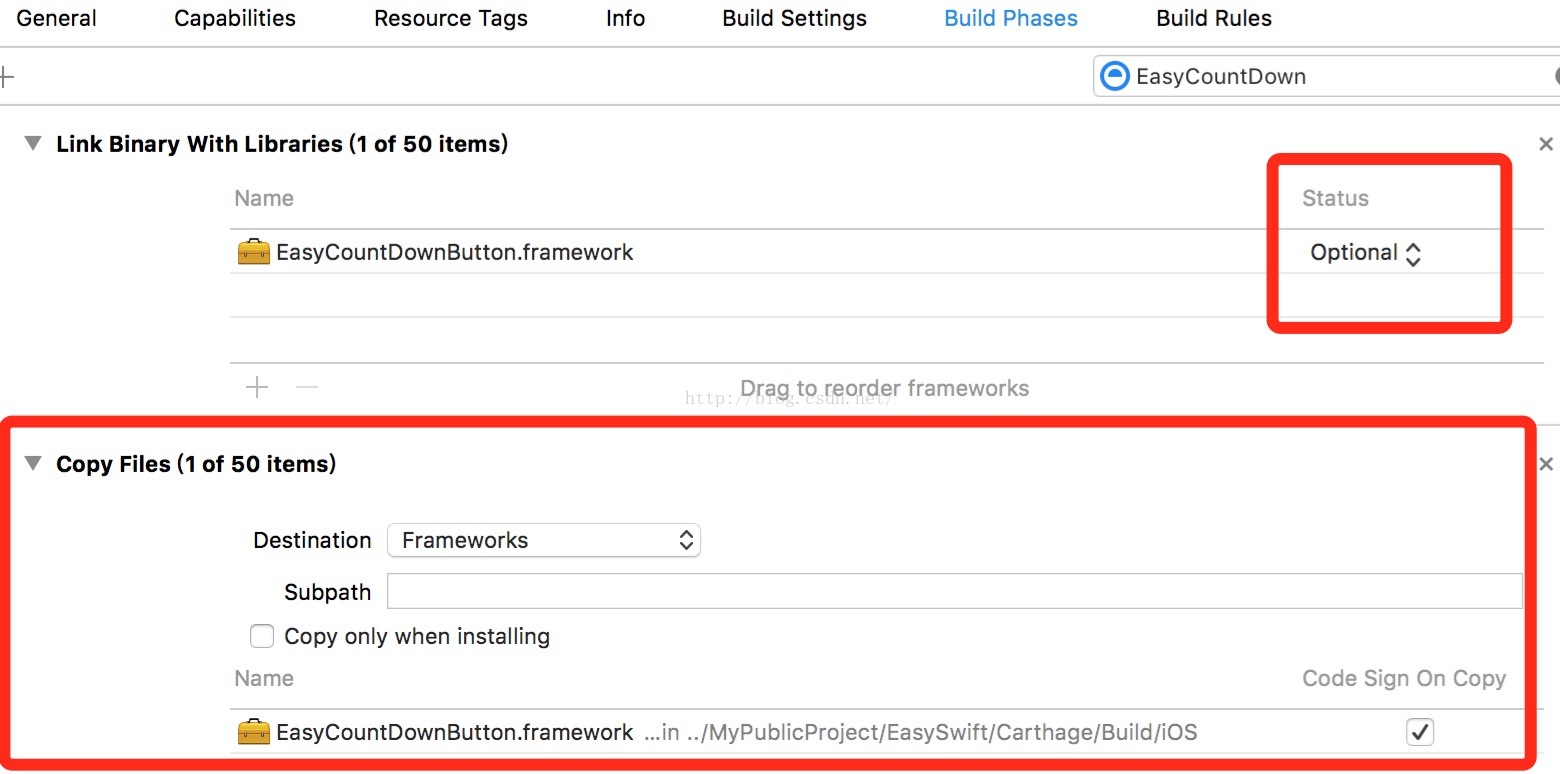Click the briefcase icon in Copy Files list
The image size is (1560, 774).
[x=254, y=732]
